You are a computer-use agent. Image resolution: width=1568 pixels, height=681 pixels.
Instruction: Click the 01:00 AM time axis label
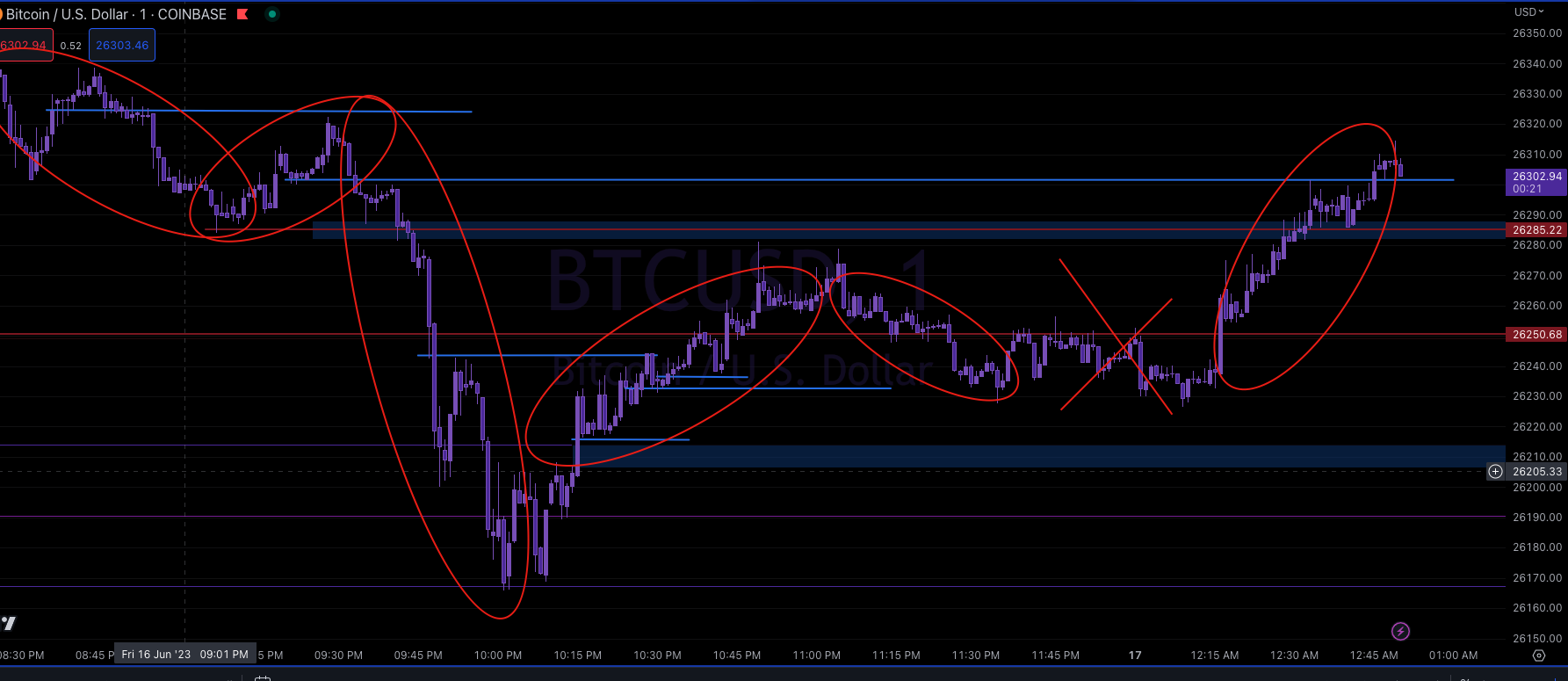[x=1454, y=656]
